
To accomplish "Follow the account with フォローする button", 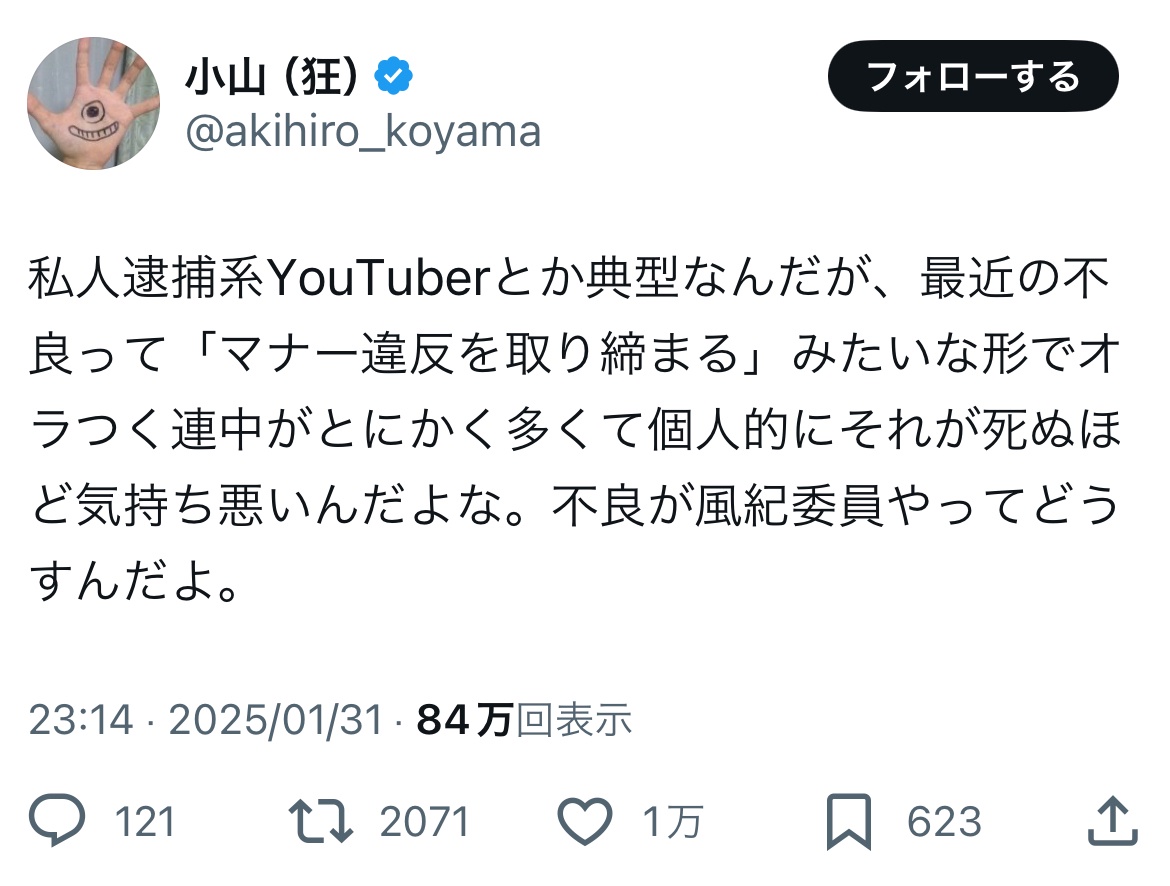I will [x=973, y=76].
